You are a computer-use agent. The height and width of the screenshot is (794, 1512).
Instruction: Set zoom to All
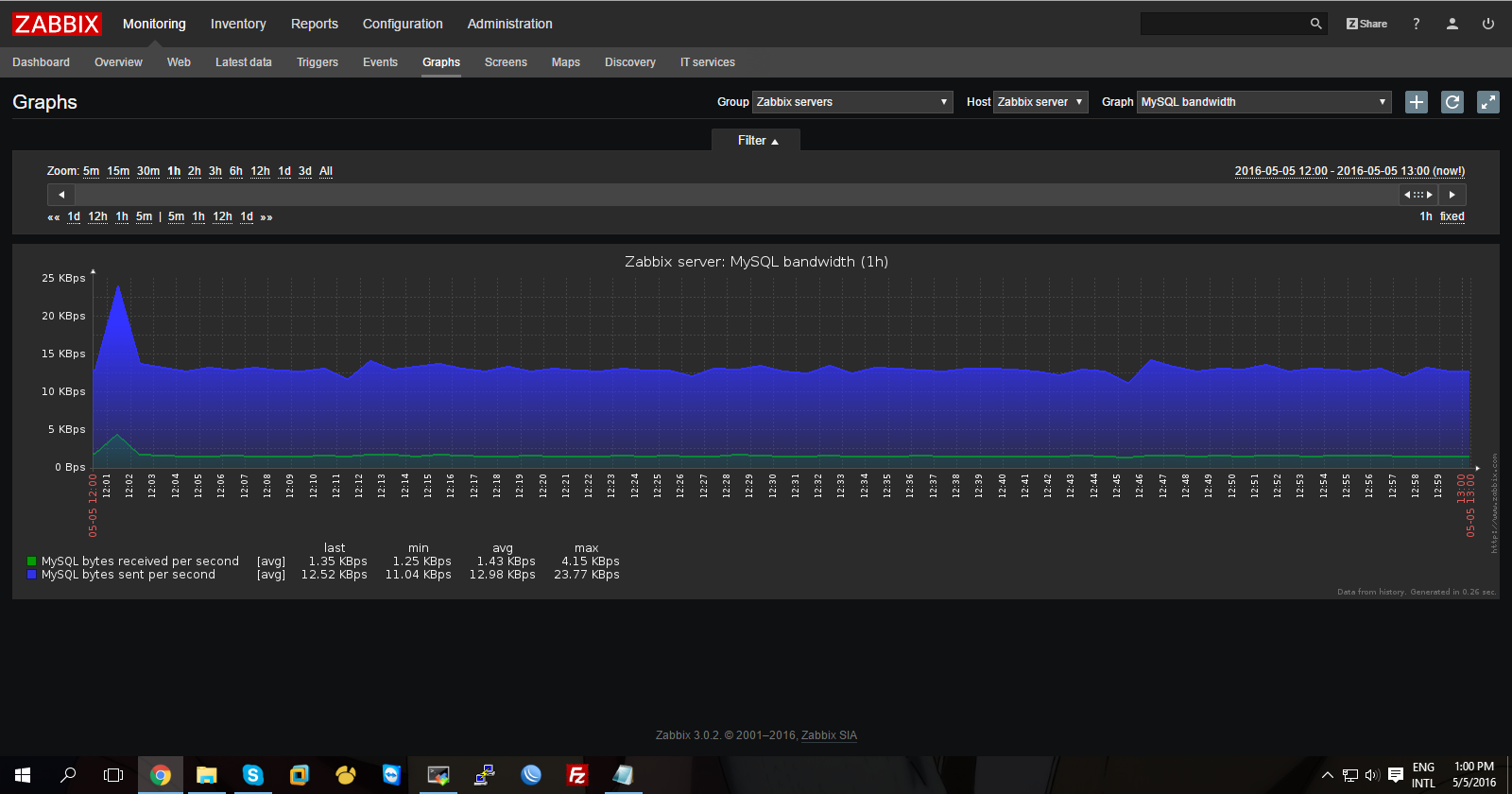pyautogui.click(x=326, y=171)
